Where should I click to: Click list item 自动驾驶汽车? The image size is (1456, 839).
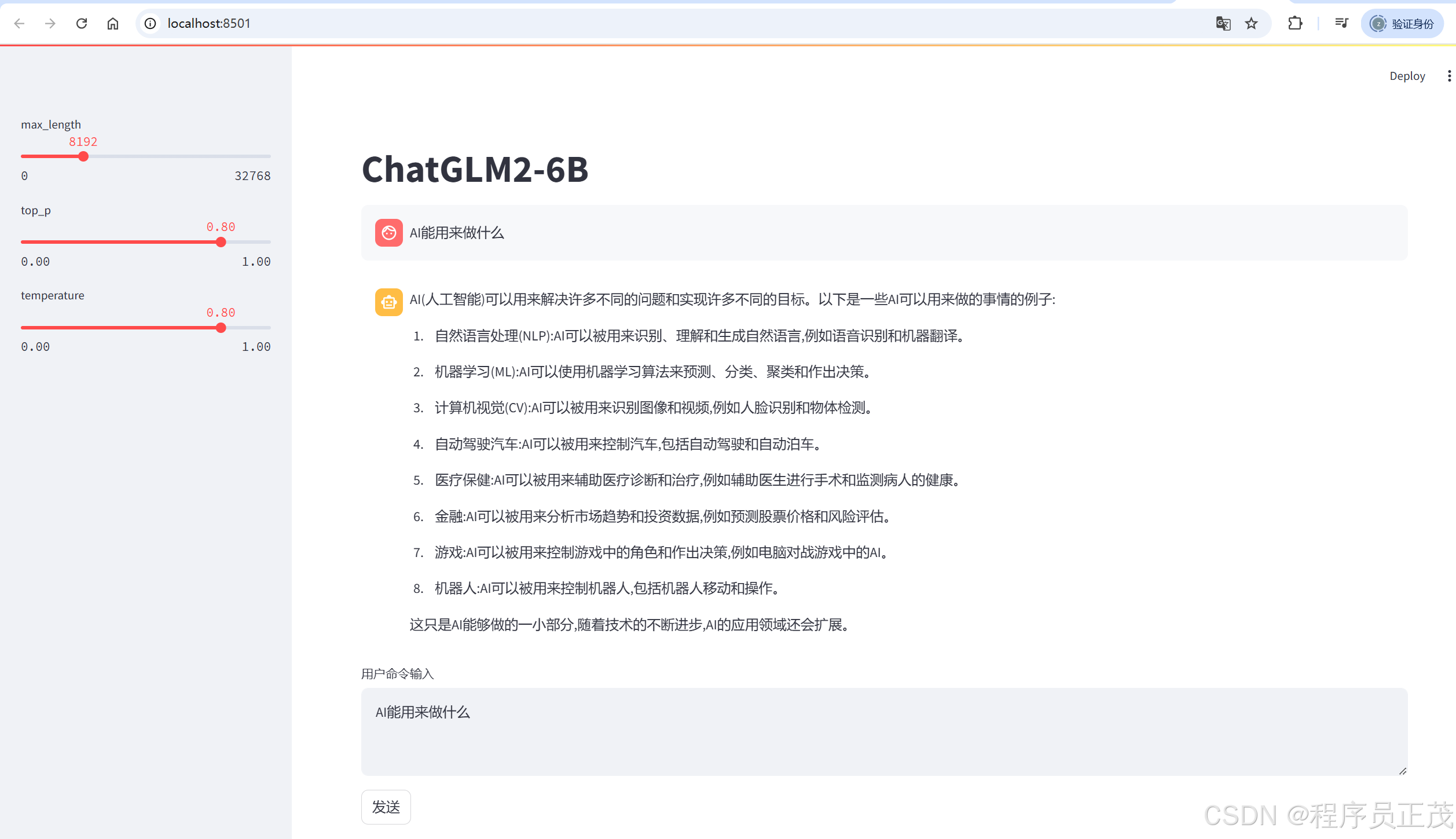[x=628, y=444]
